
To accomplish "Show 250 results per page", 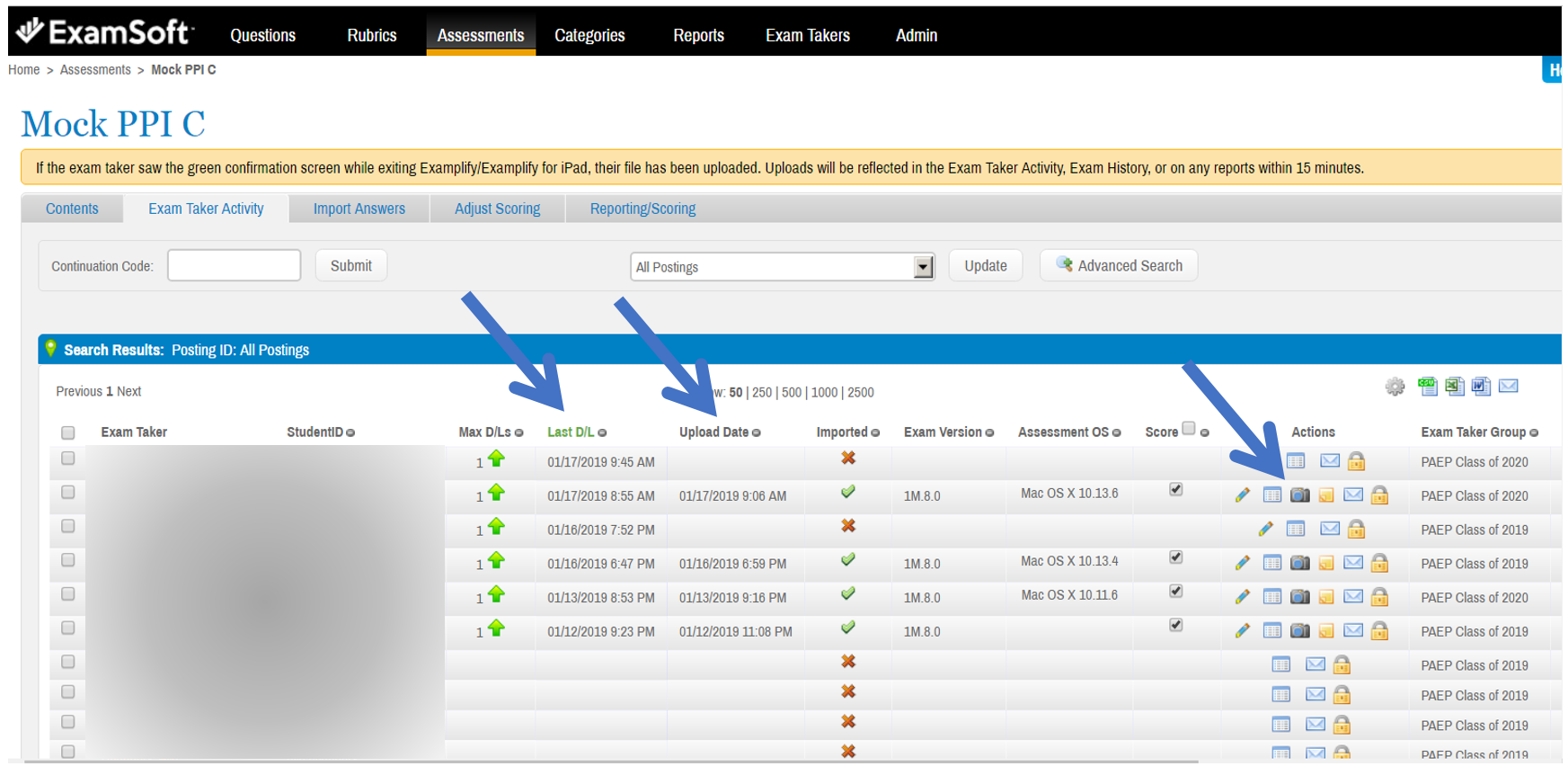I will tap(762, 393).
